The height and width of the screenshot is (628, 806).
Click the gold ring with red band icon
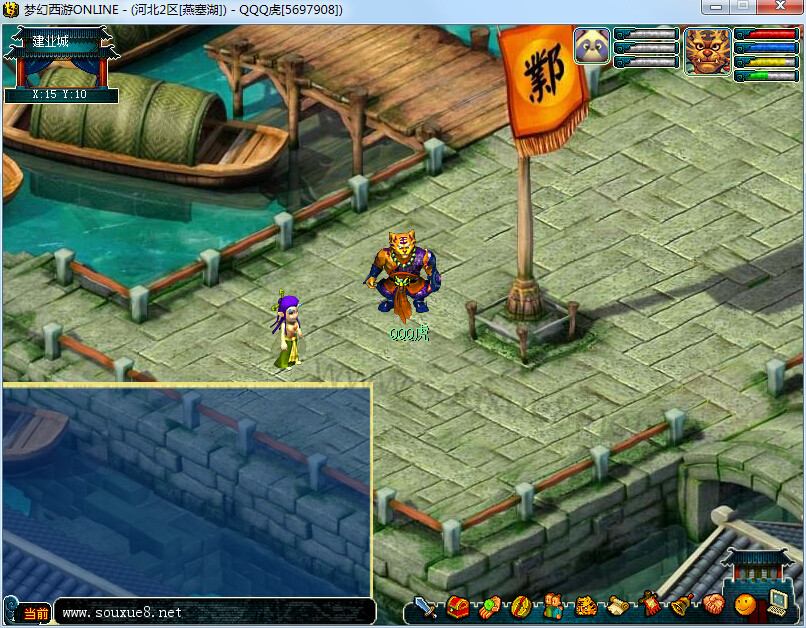(520, 607)
